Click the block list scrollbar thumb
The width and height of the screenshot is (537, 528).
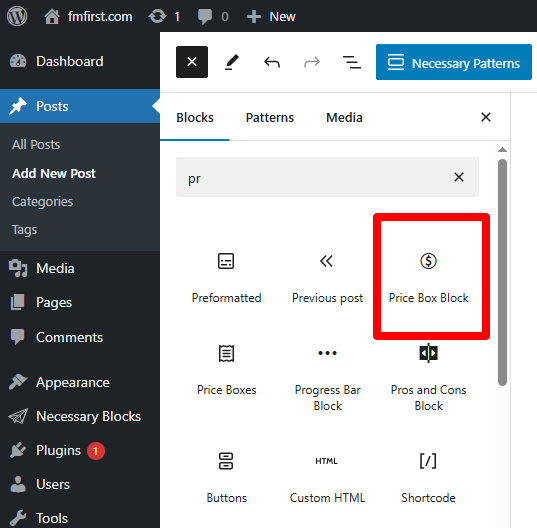(502, 273)
